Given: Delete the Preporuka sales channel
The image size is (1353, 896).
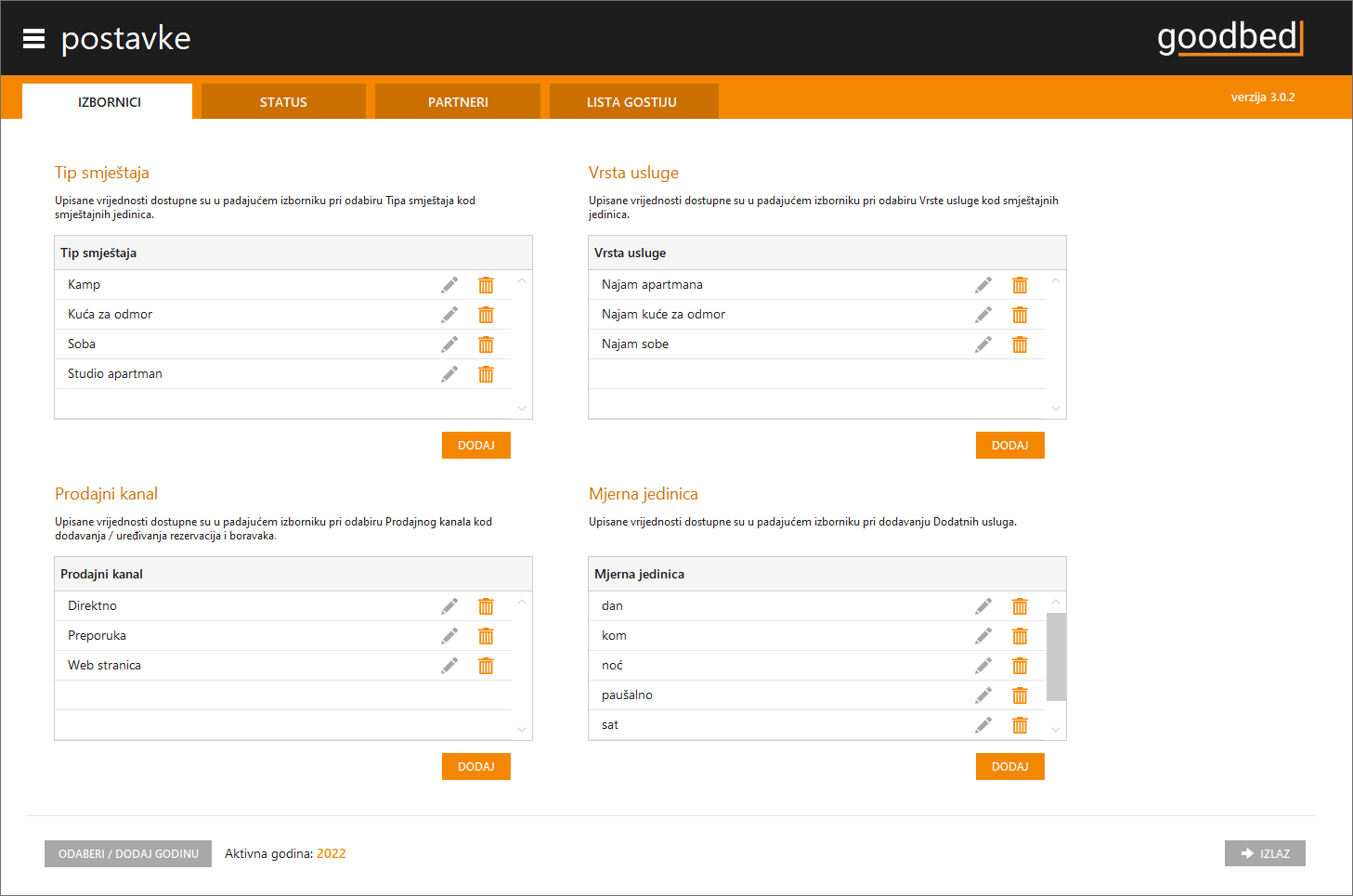Looking at the screenshot, I should click(486, 636).
